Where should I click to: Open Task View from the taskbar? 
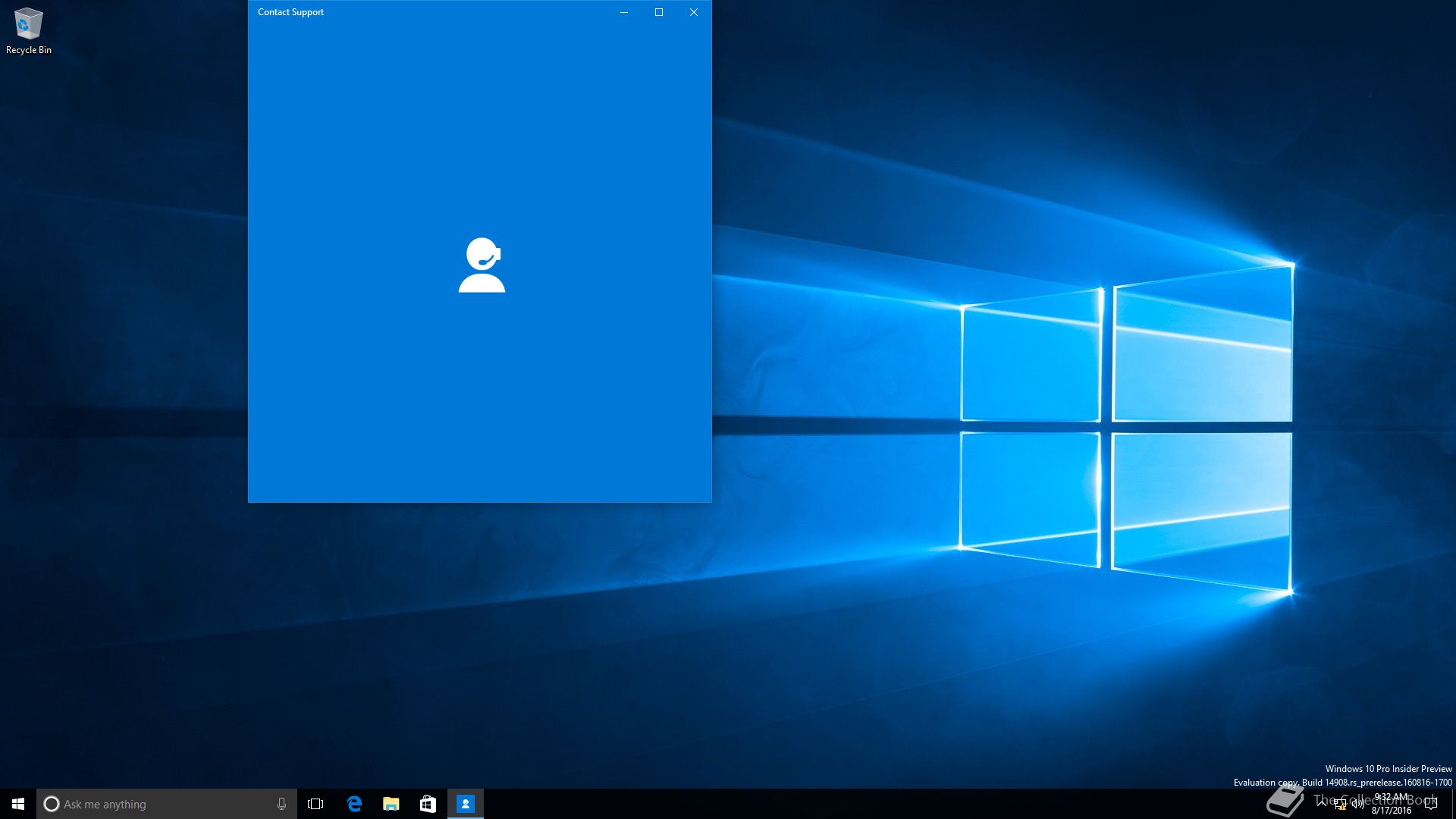coord(315,804)
